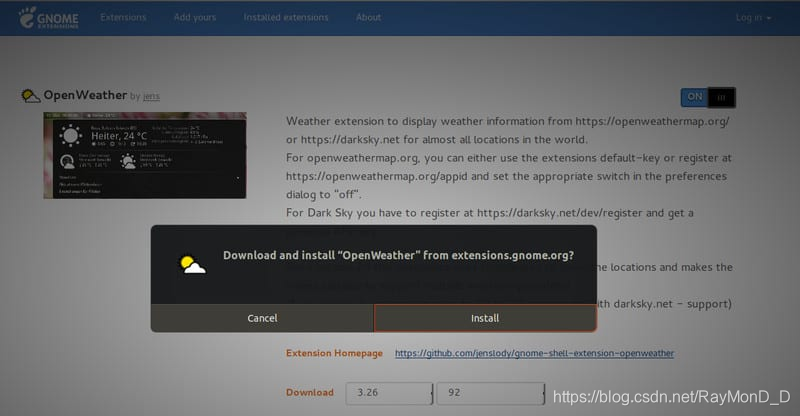The width and height of the screenshot is (800, 416).
Task: Click the Extension Homepage label
Action: click(334, 353)
